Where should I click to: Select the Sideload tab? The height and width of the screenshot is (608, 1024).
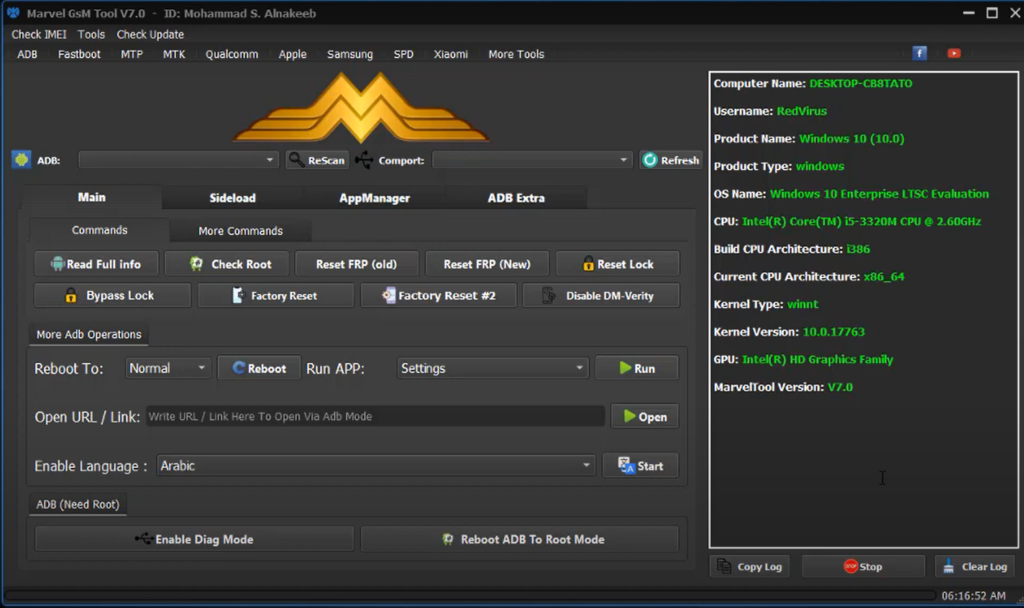(232, 198)
